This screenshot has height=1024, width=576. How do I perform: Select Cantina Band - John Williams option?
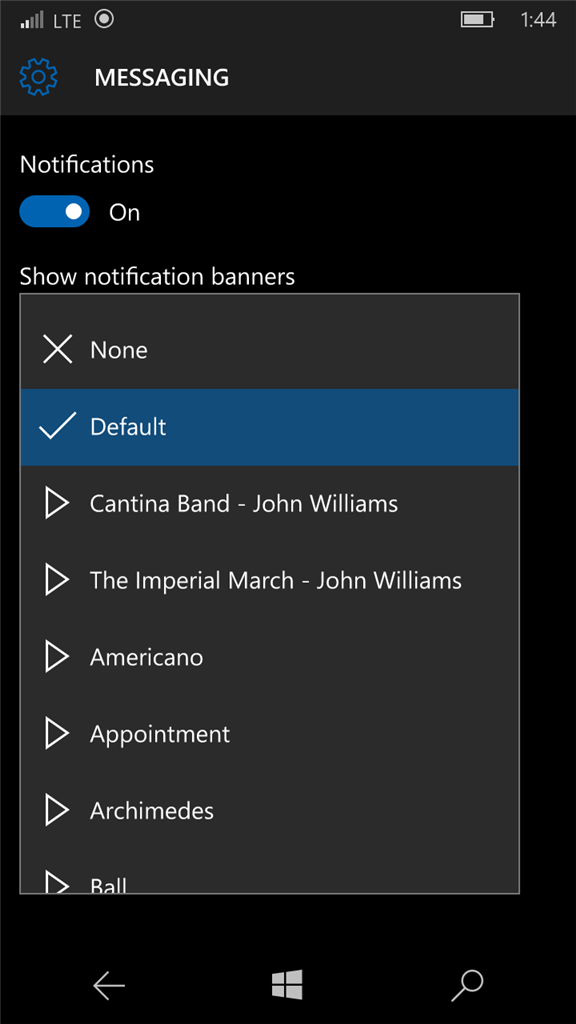click(270, 504)
